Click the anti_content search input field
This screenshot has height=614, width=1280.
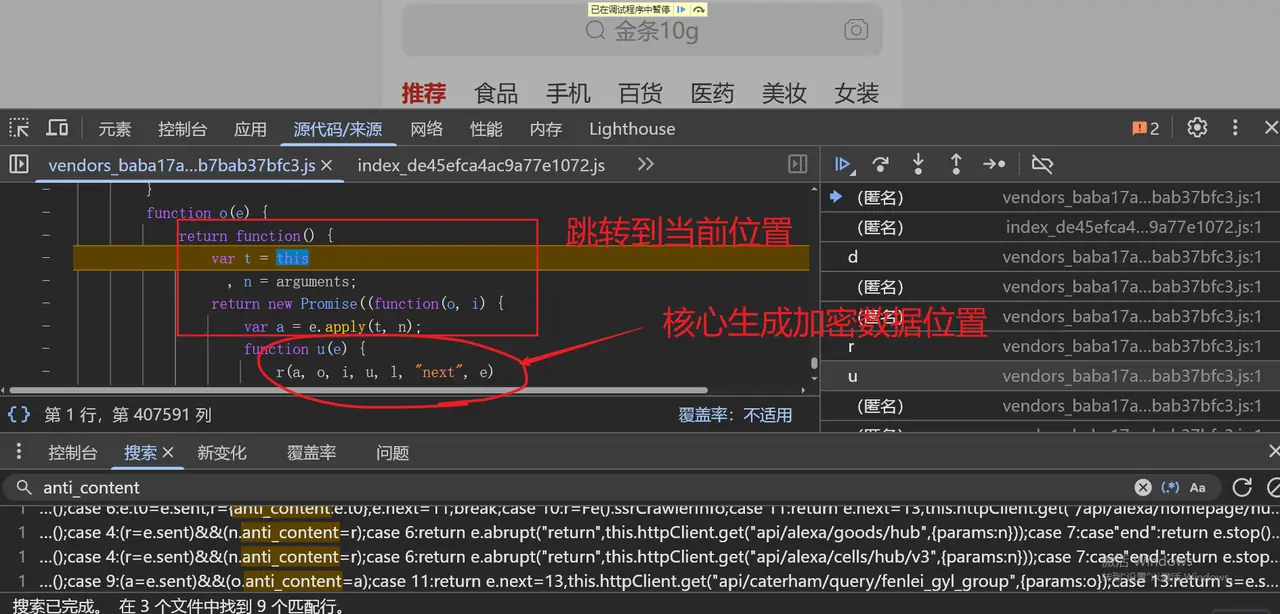tap(580, 488)
